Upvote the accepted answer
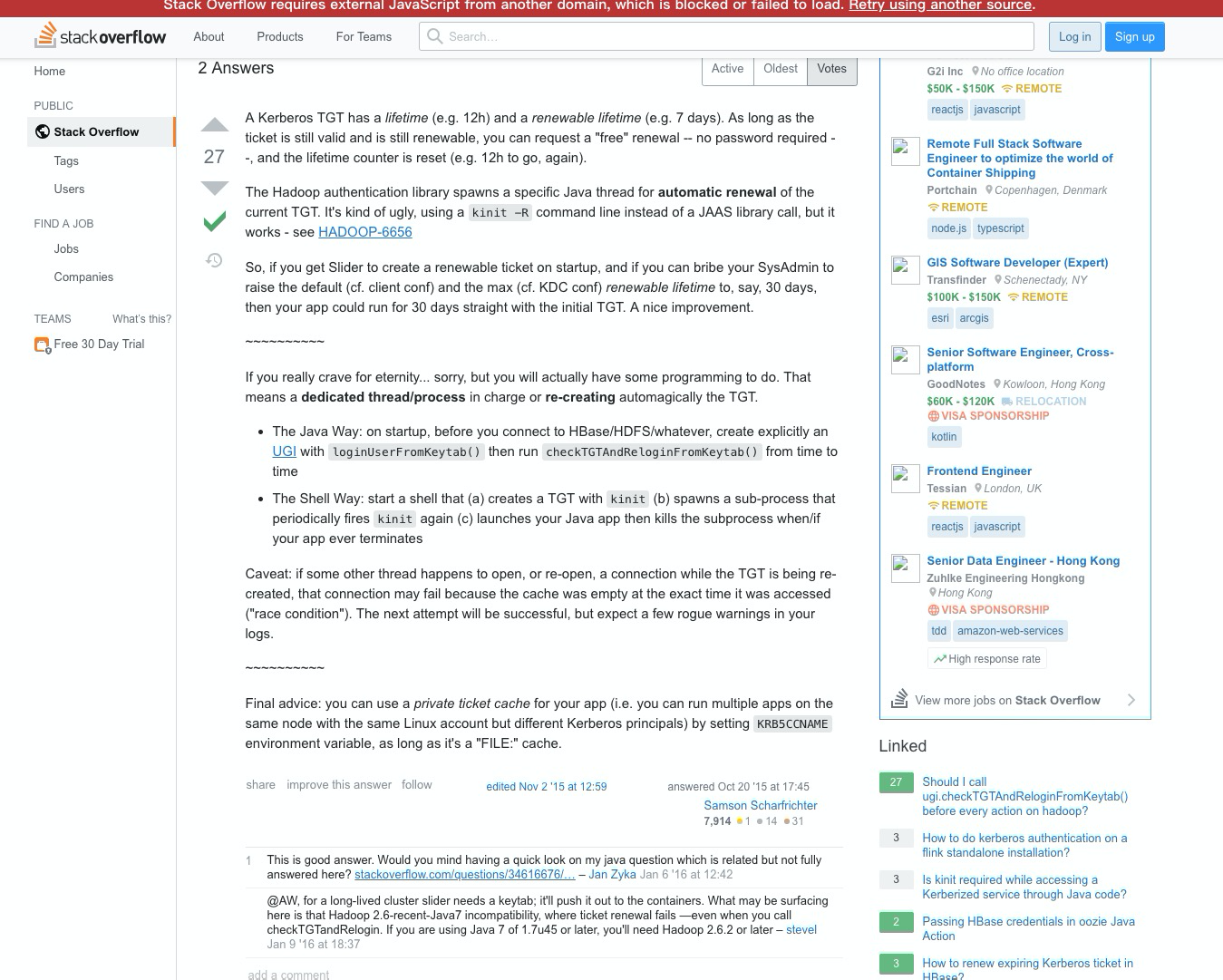This screenshot has height=980, width=1223. click(214, 125)
